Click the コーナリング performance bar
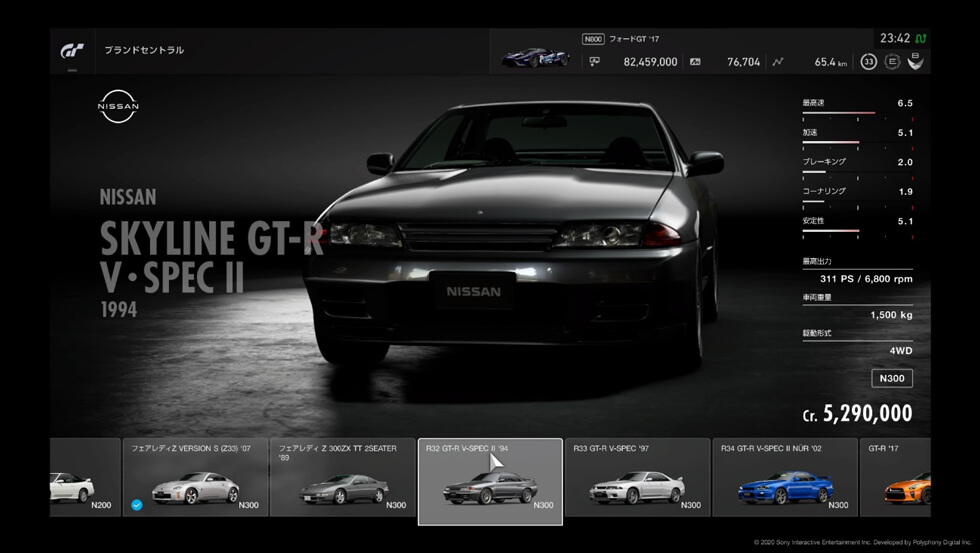 coord(858,201)
